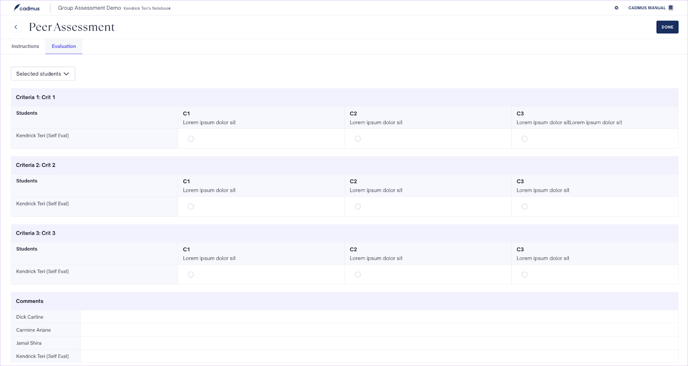Choose C2 radio under Criteria 2
The width and height of the screenshot is (688, 366).
[358, 206]
